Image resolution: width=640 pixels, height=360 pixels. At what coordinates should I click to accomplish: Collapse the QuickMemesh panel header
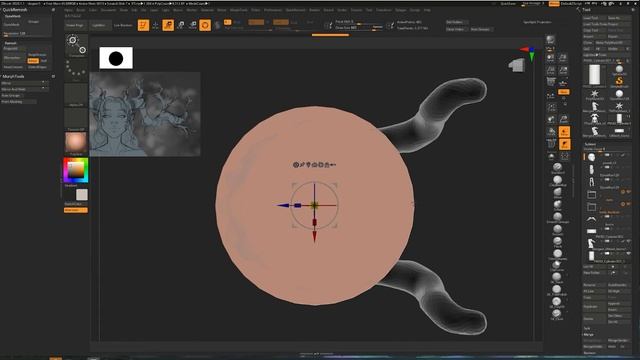point(15,10)
